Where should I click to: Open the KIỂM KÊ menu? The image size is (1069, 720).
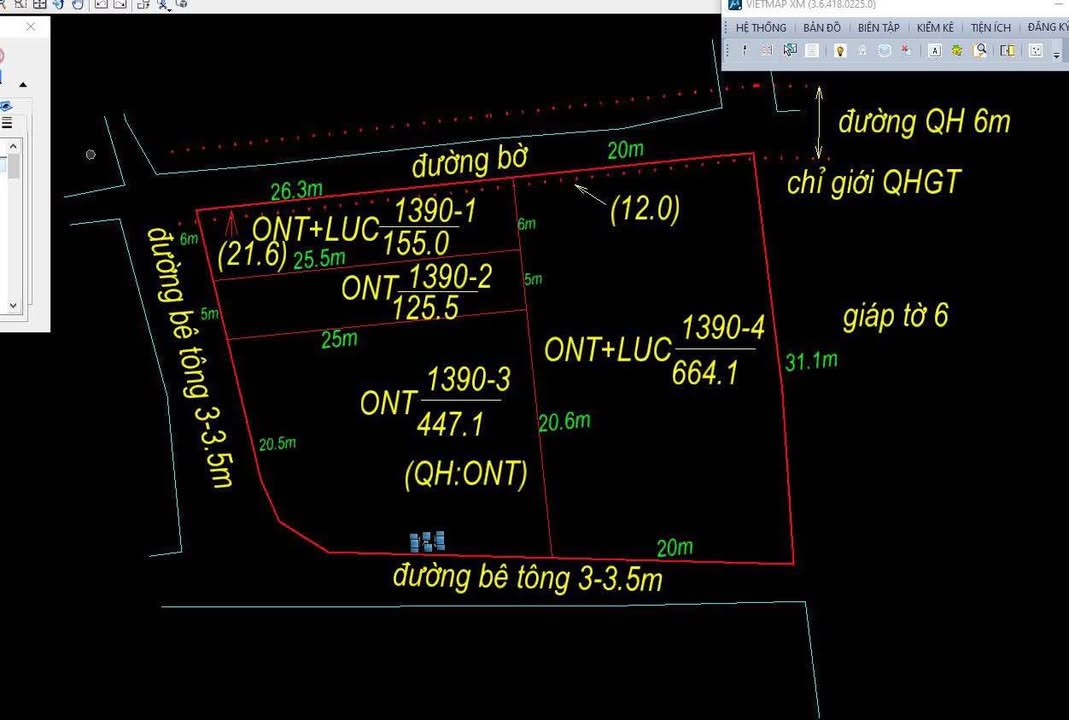point(934,27)
